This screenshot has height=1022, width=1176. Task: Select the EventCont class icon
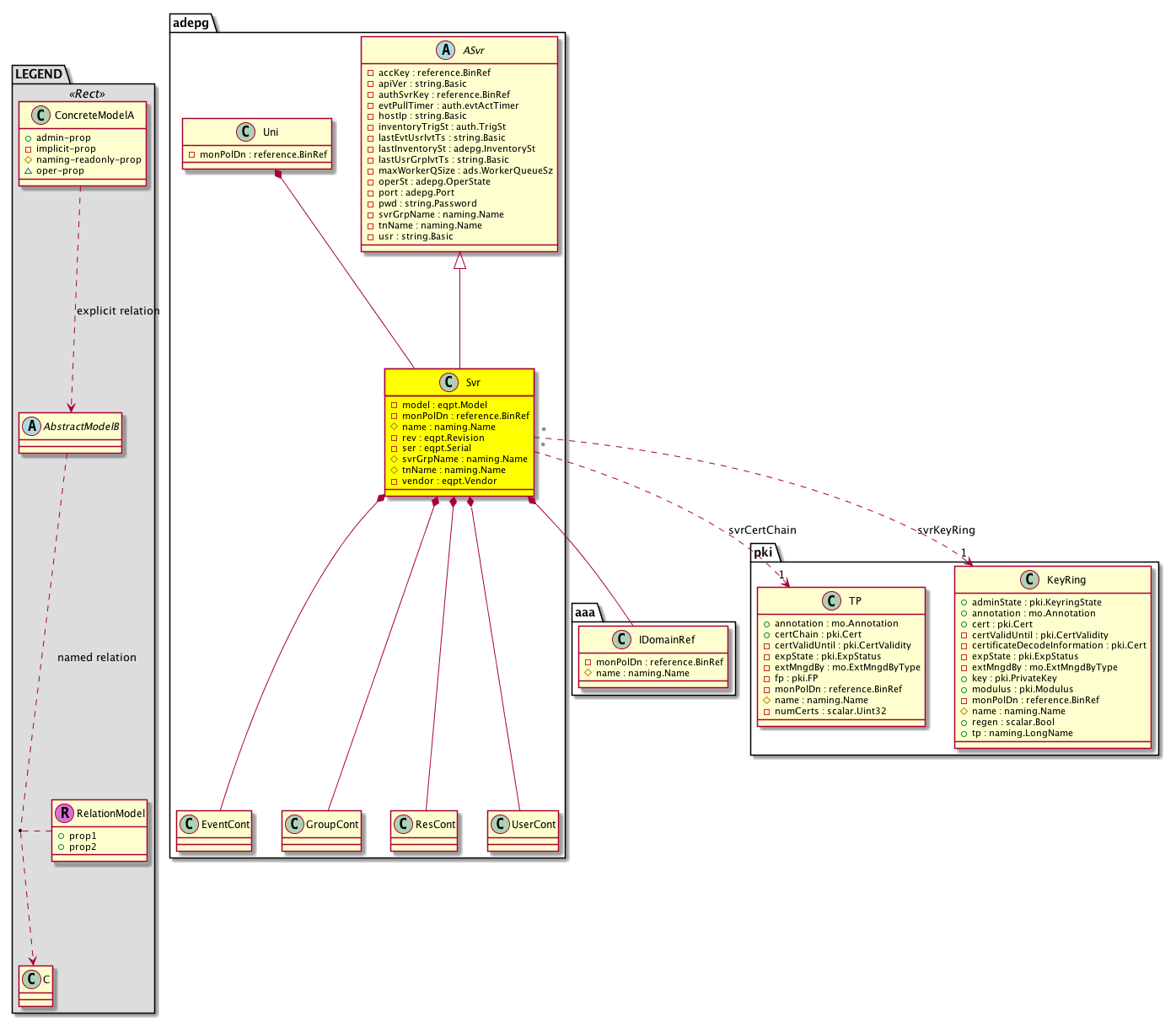(190, 825)
